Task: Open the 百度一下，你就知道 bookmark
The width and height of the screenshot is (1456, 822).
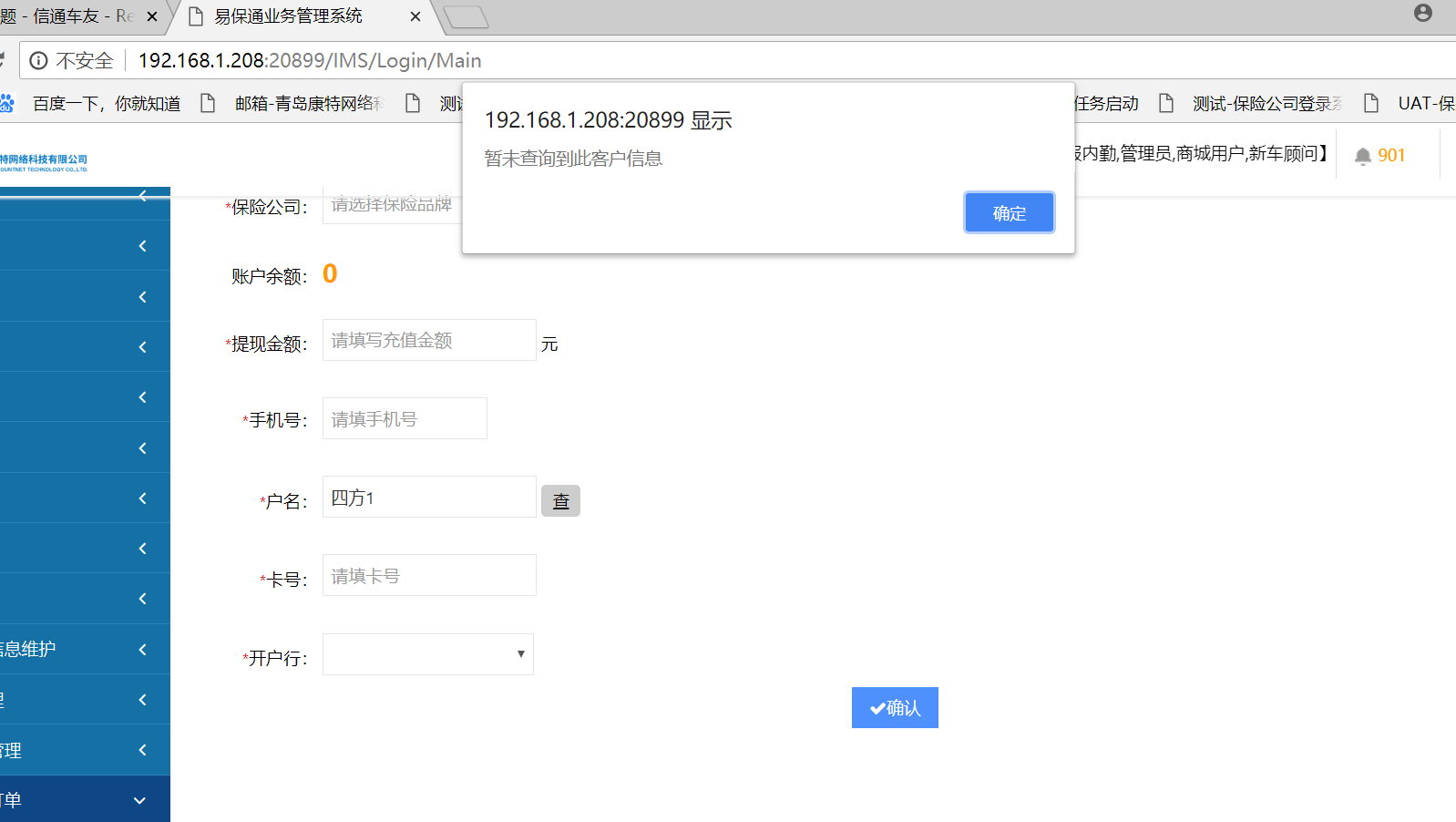Action: pyautogui.click(x=107, y=103)
